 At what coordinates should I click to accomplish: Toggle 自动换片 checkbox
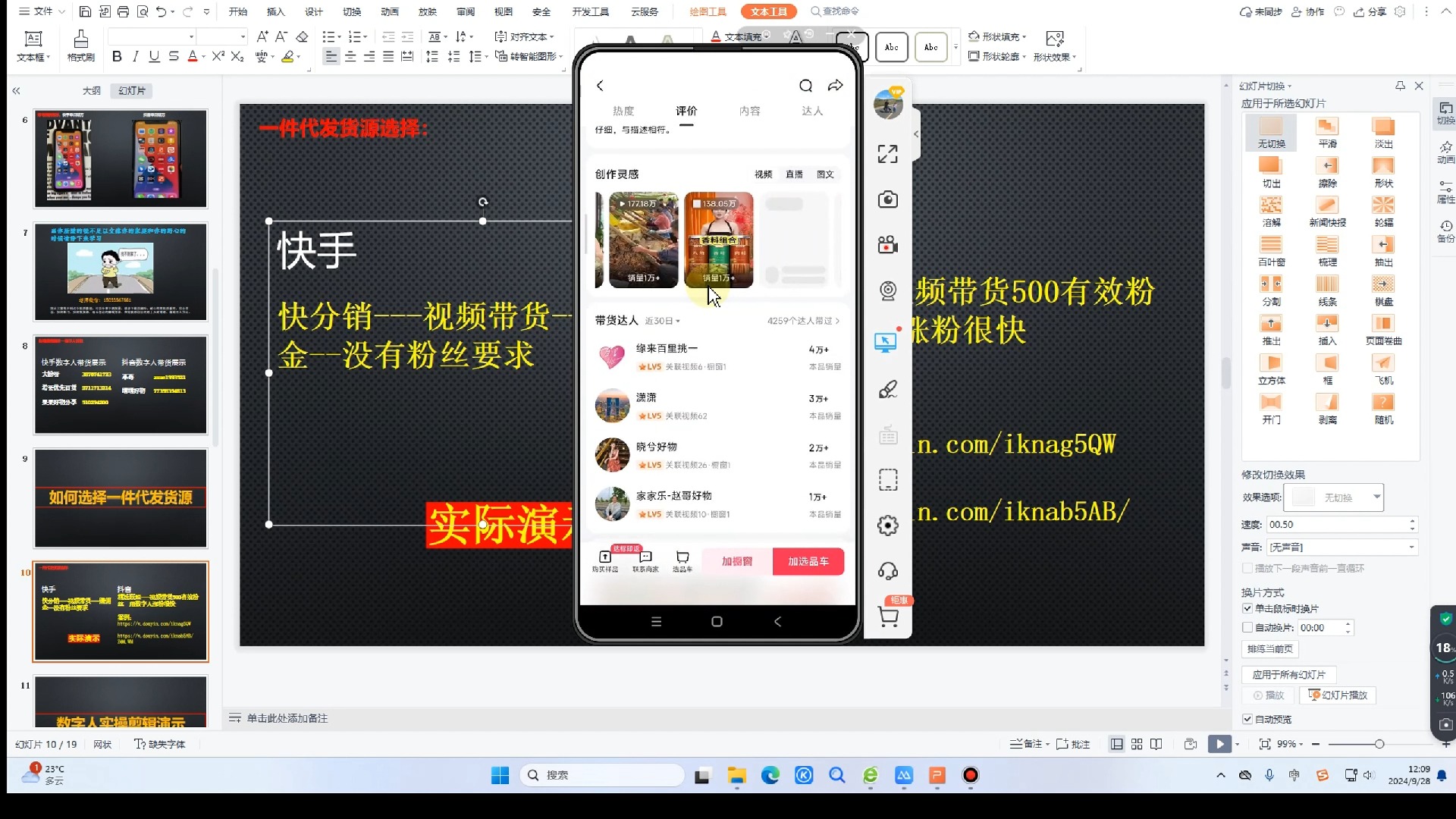(x=1247, y=627)
